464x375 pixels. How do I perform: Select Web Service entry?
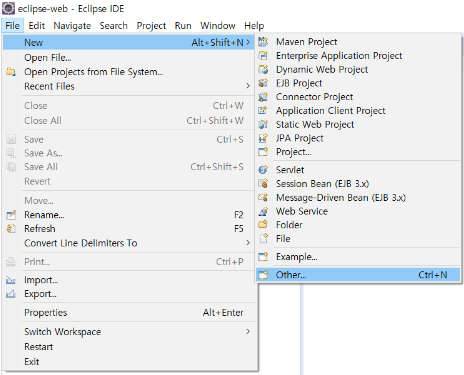click(358, 211)
